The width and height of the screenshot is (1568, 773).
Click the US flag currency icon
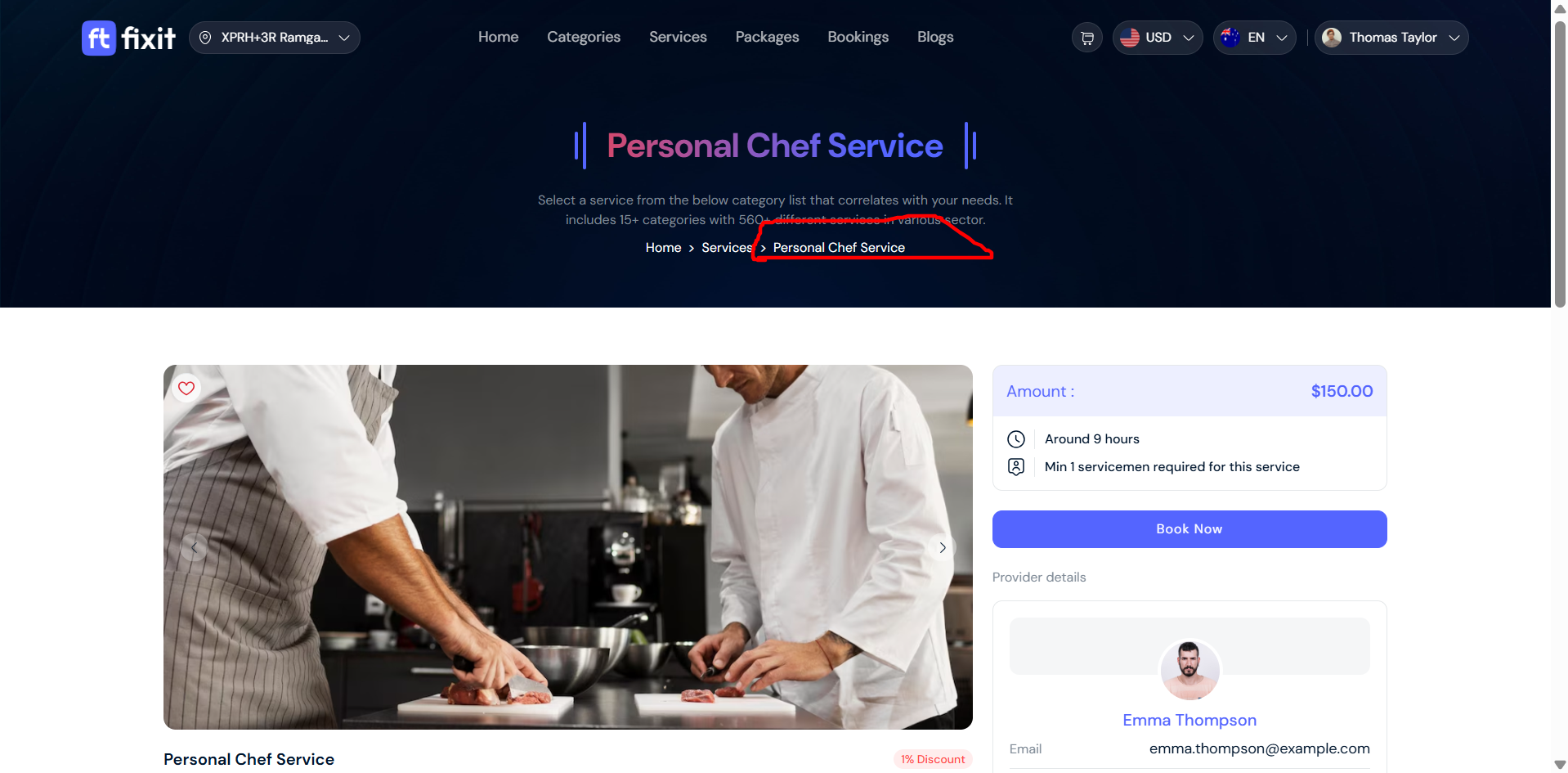tap(1130, 38)
